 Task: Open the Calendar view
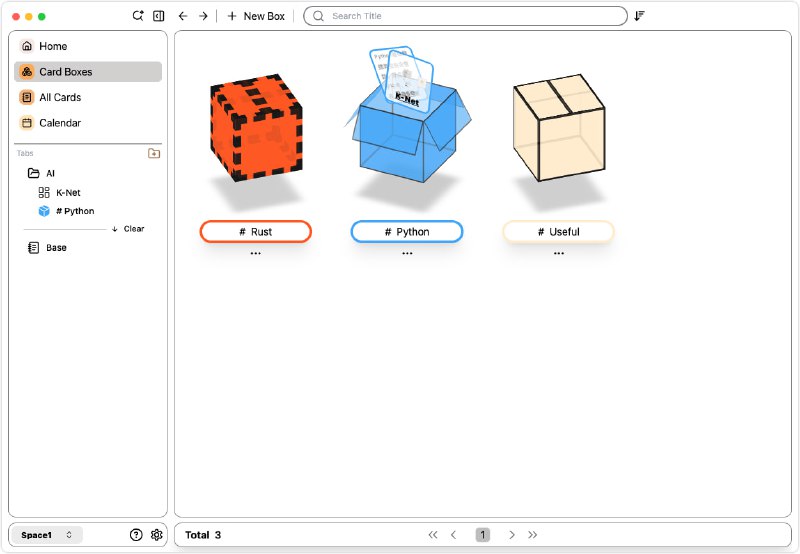point(60,123)
